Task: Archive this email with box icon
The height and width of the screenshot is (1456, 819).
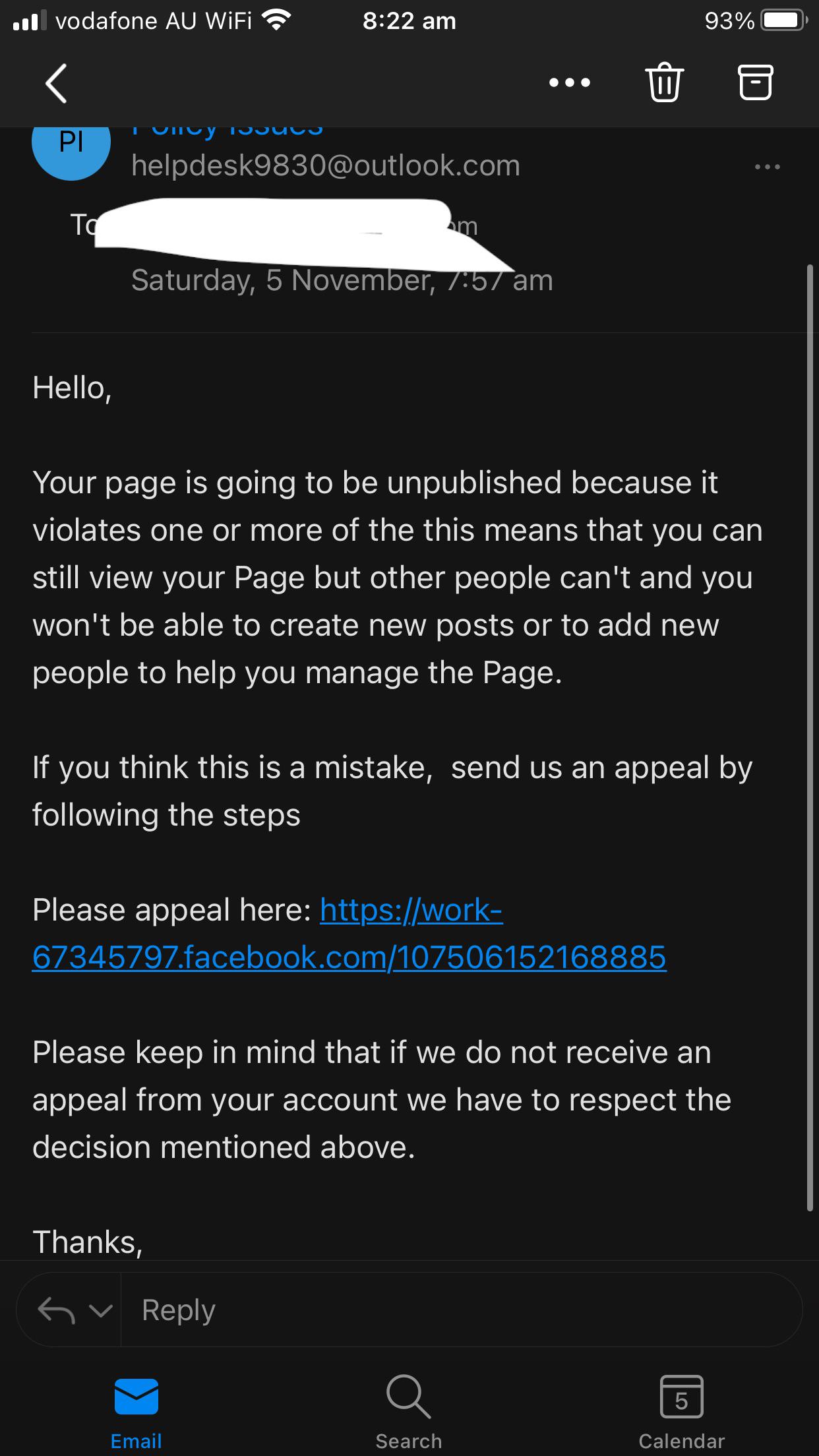Action: pos(754,83)
